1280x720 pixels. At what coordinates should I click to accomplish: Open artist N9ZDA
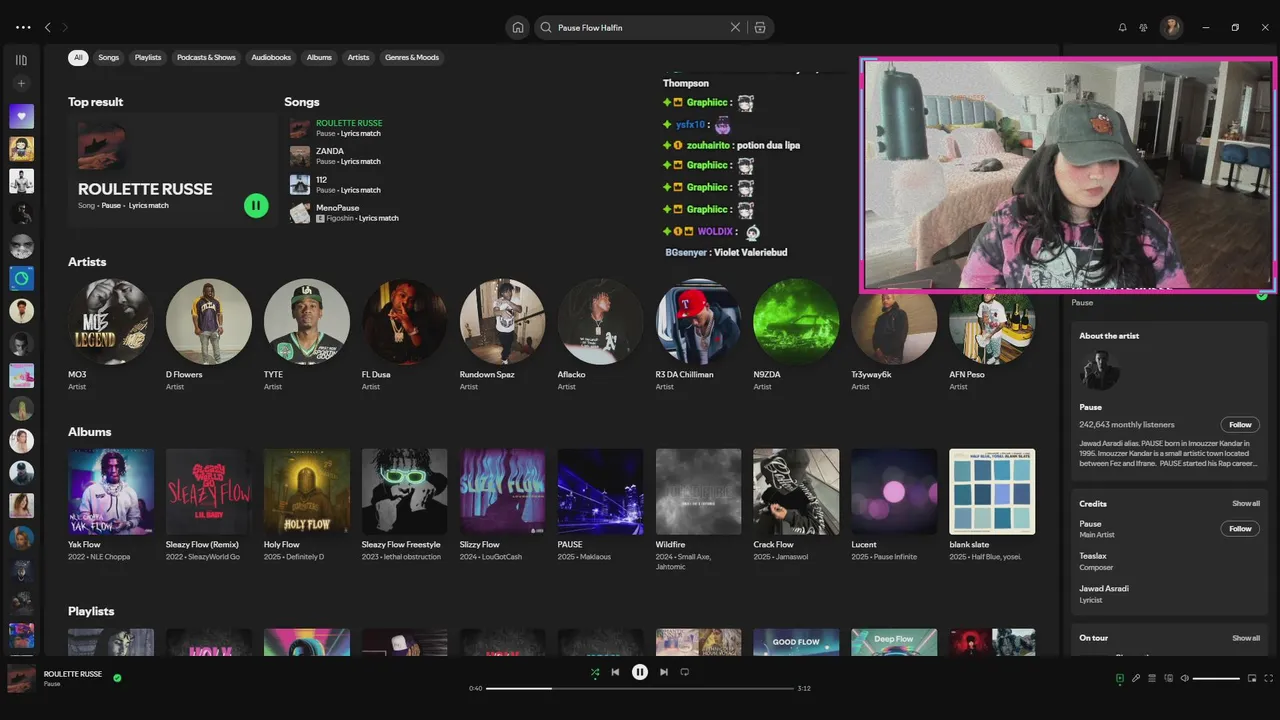click(x=797, y=335)
